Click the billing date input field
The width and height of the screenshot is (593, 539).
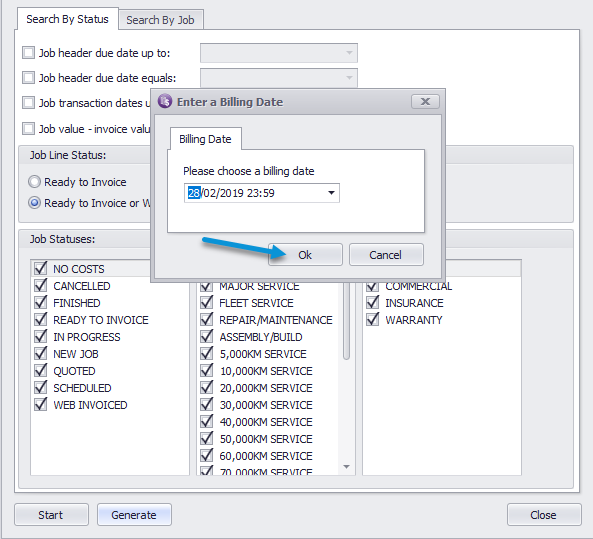[262, 193]
